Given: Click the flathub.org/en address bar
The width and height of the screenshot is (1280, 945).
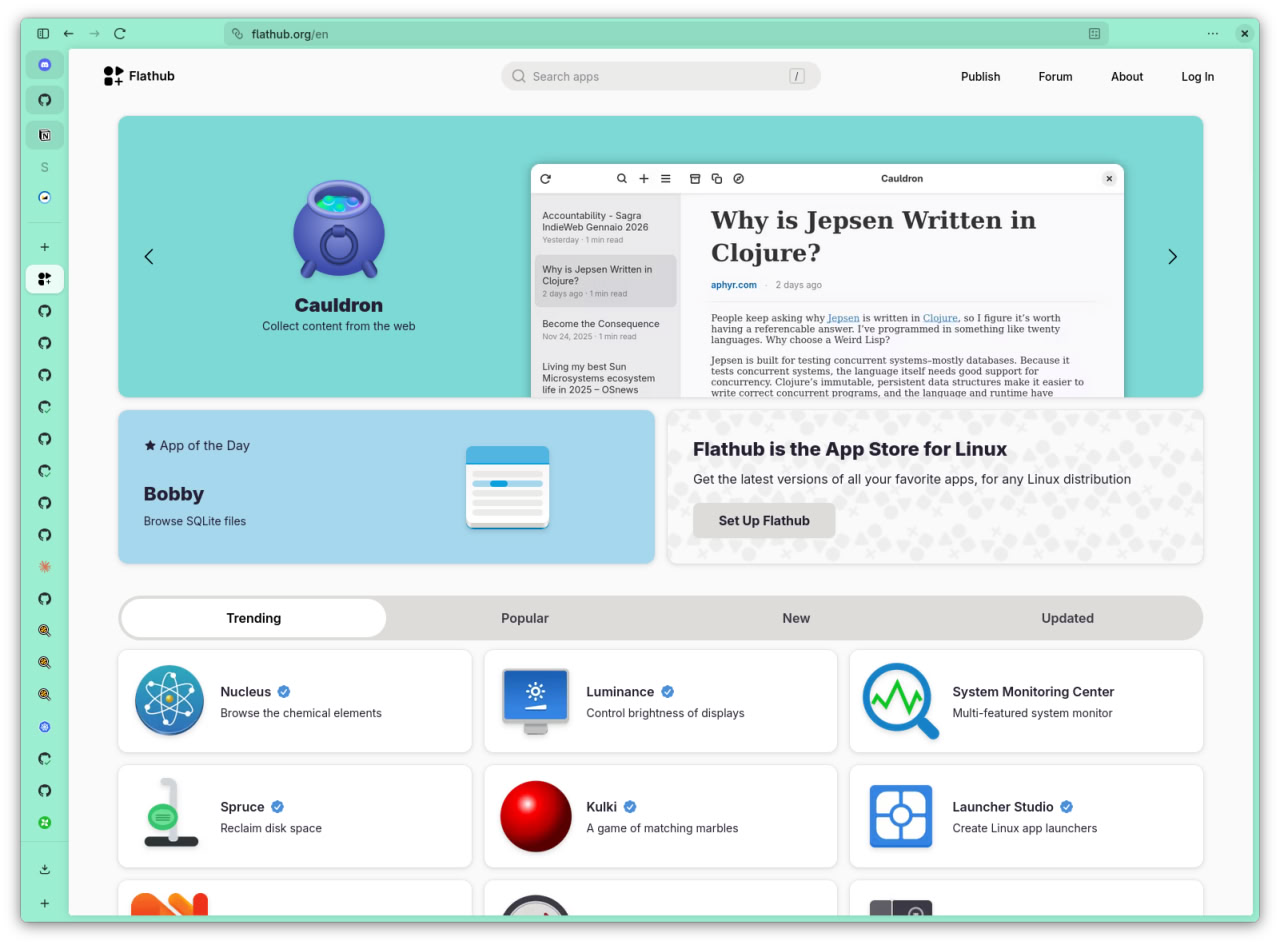Looking at the screenshot, I should click(x=666, y=34).
